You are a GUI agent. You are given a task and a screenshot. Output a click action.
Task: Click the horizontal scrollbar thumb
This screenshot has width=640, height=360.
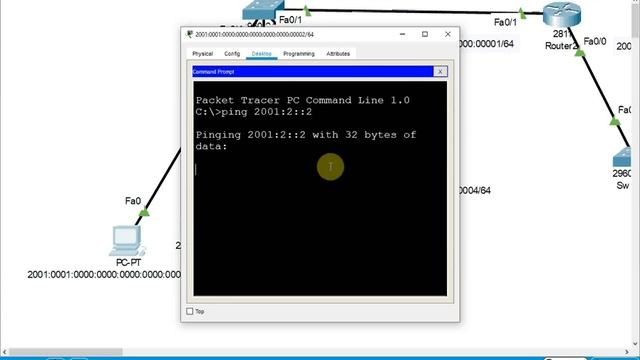coord(66,352)
